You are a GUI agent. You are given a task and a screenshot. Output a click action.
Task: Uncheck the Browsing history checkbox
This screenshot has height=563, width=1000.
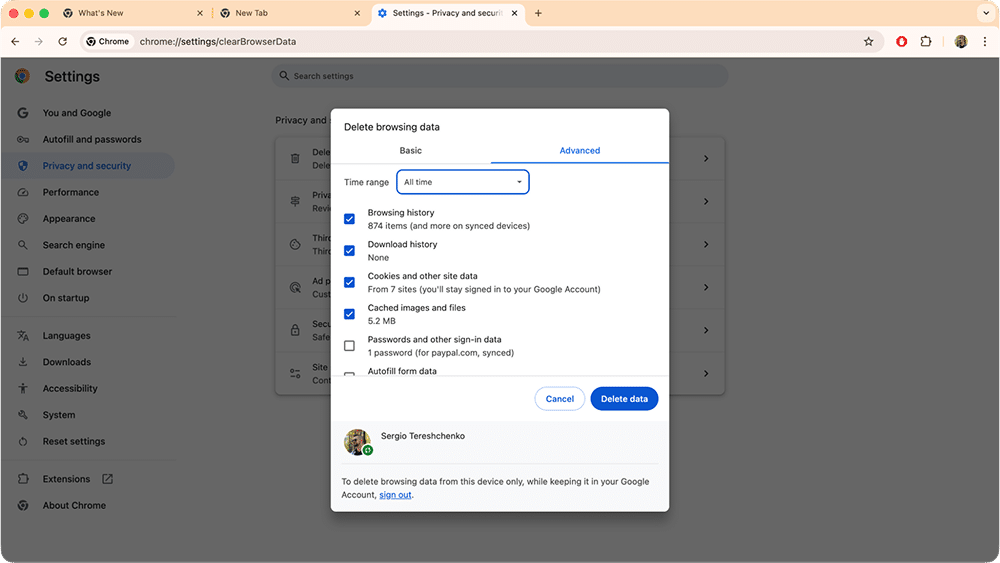[349, 219]
